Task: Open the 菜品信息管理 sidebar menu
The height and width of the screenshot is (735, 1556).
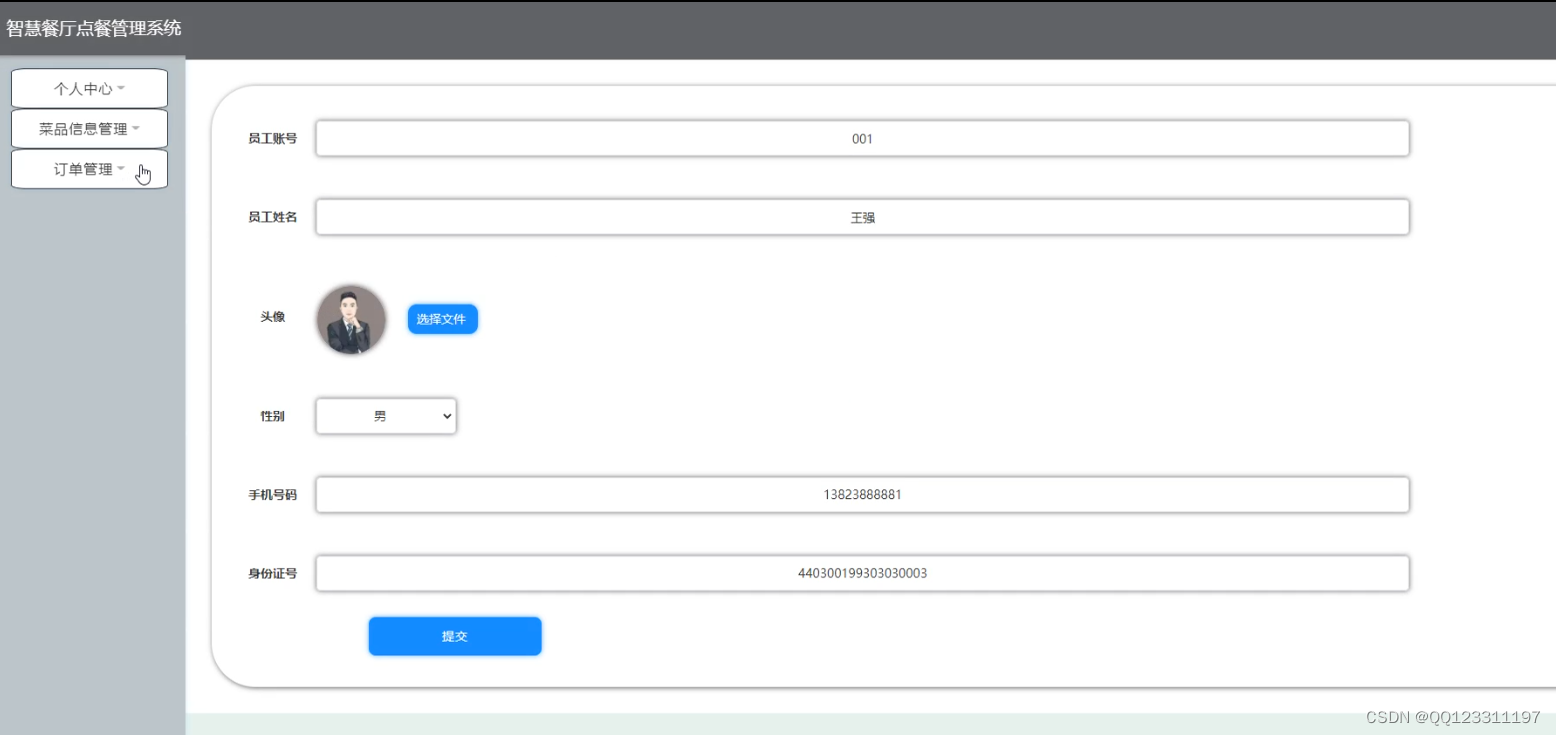Action: coord(89,129)
